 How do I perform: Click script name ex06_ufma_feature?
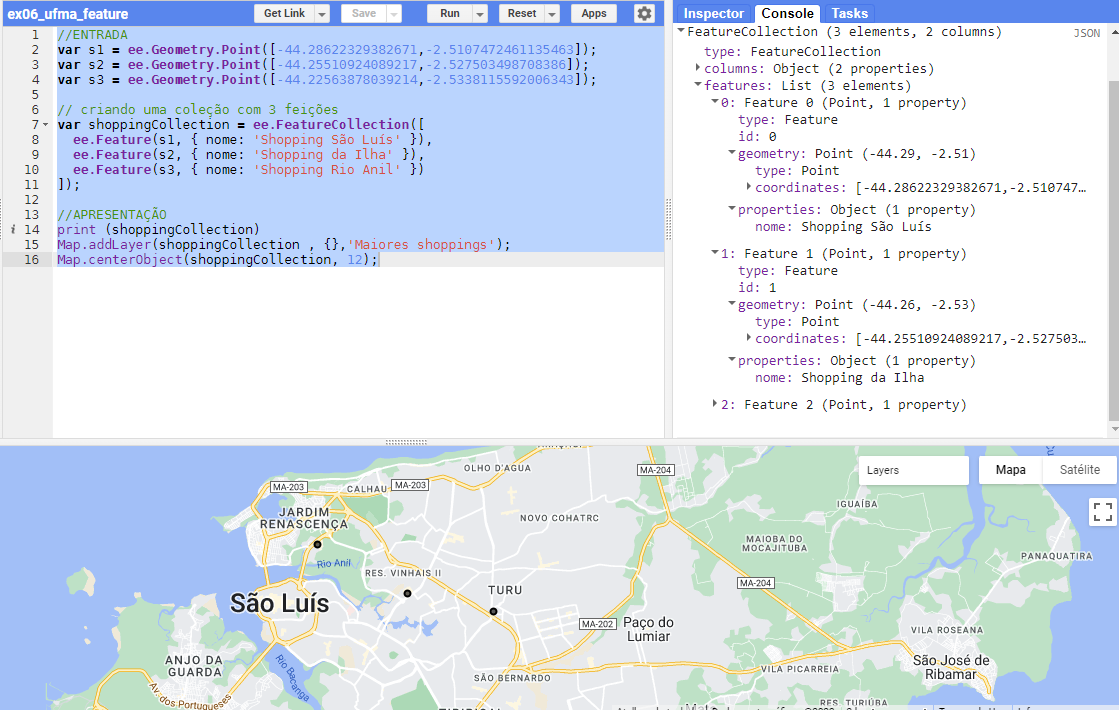pyautogui.click(x=68, y=14)
